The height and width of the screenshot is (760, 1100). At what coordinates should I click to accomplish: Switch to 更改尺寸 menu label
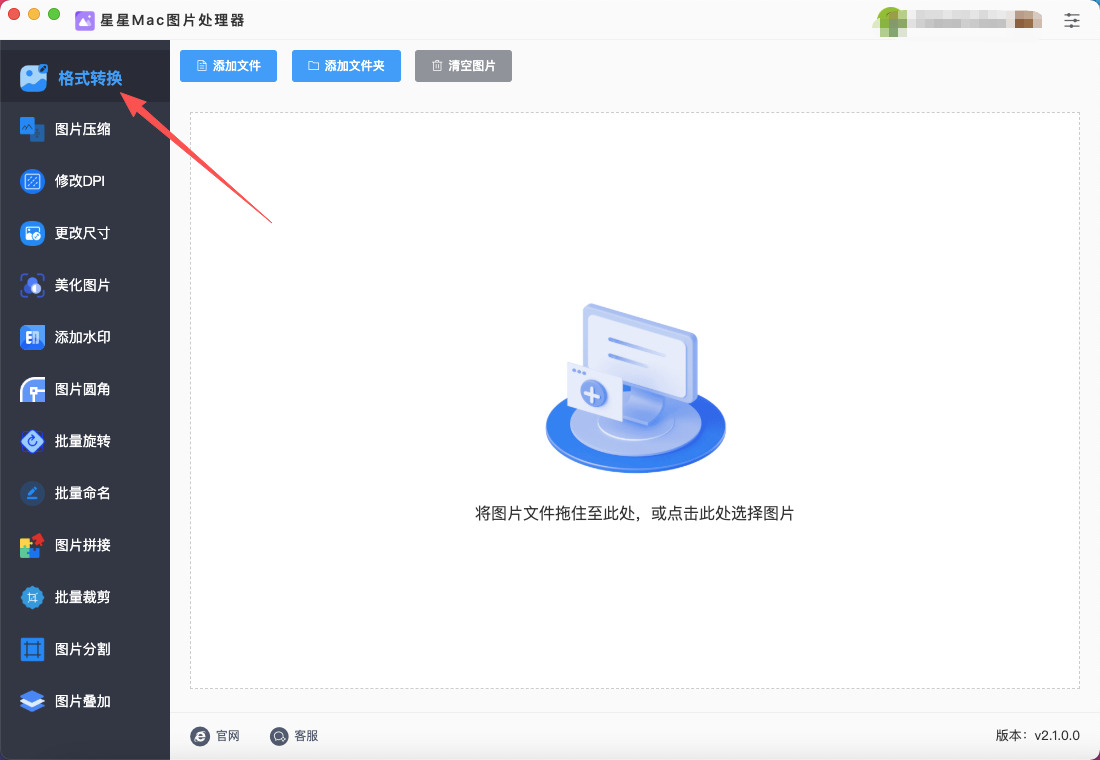coord(83,233)
